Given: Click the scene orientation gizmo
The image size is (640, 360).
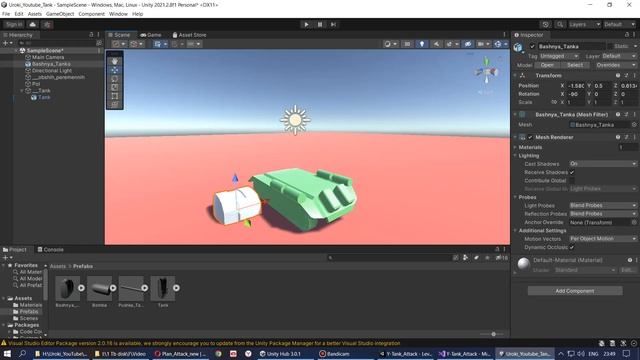Looking at the screenshot, I should point(486,73).
